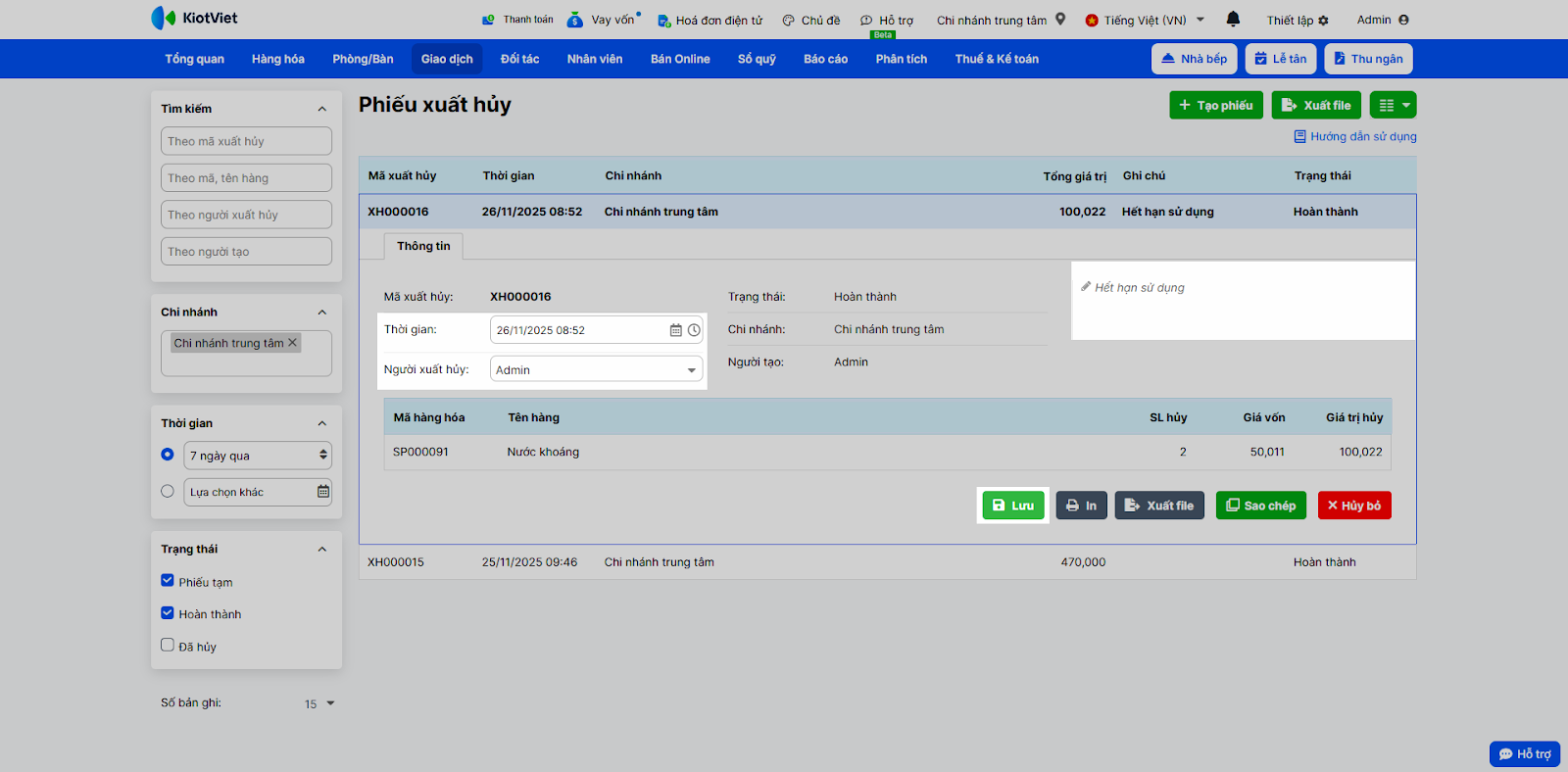The height and width of the screenshot is (772, 1568).
Task: Click the top Xuất file button
Action: point(1316,105)
